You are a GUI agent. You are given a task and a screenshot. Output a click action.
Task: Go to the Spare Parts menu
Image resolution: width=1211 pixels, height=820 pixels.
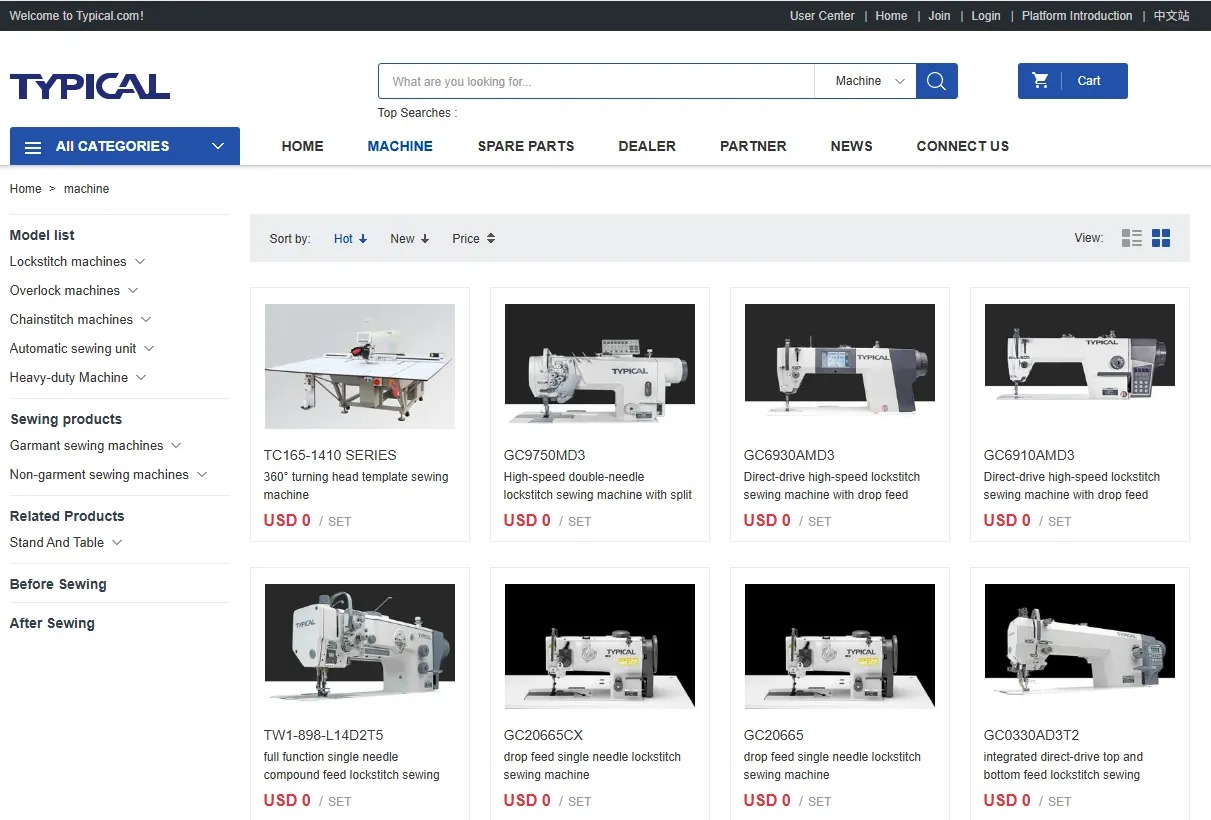[526, 146]
